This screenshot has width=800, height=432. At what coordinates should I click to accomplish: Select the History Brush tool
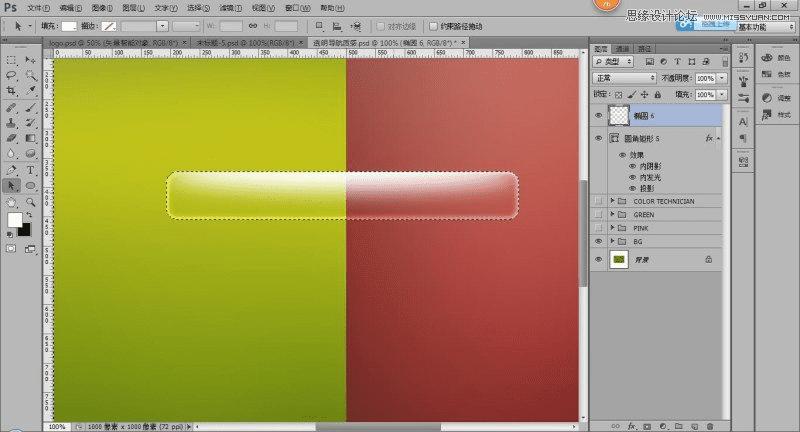tap(31, 123)
